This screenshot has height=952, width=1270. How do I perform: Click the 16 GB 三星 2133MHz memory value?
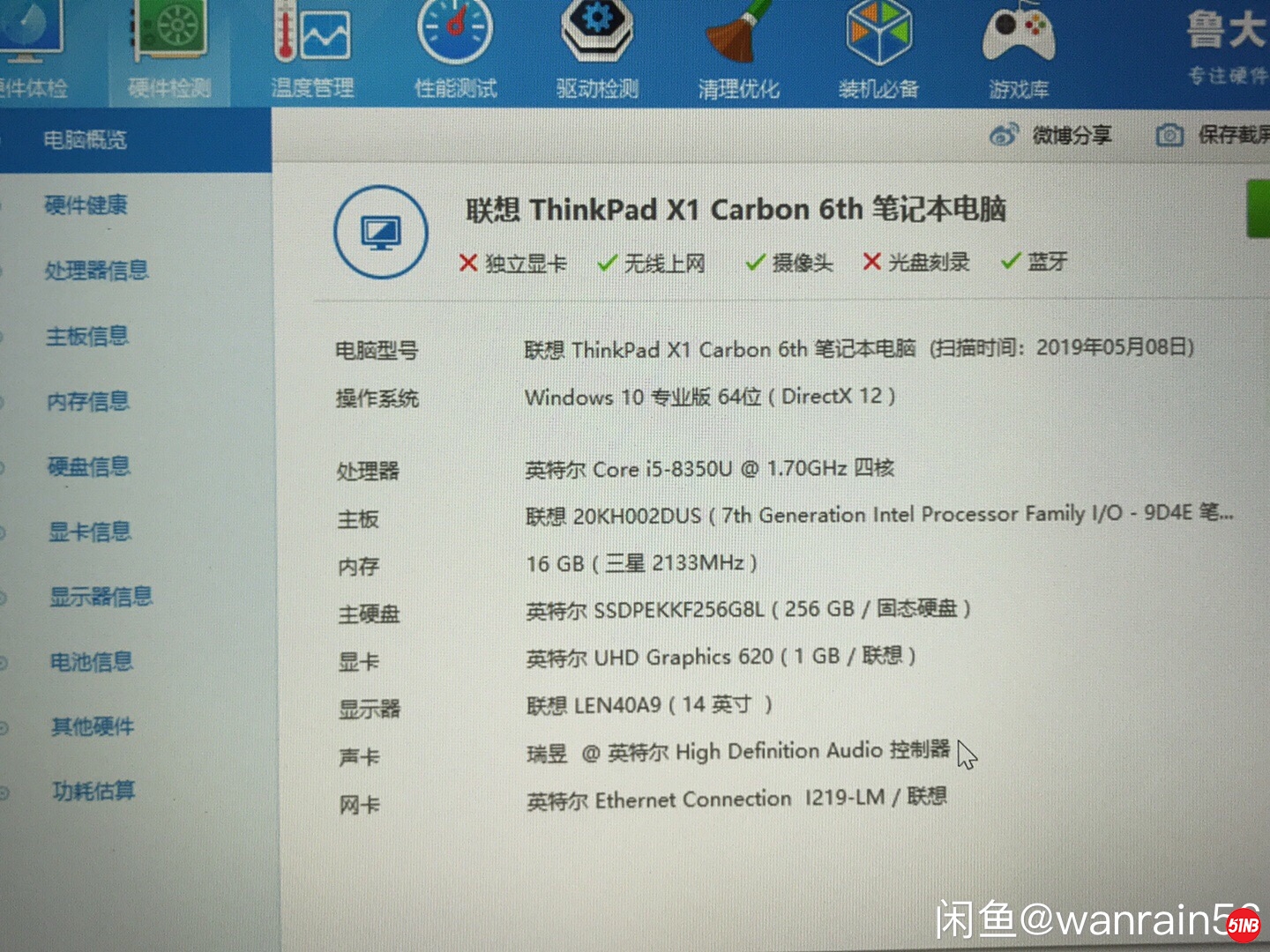tap(642, 562)
